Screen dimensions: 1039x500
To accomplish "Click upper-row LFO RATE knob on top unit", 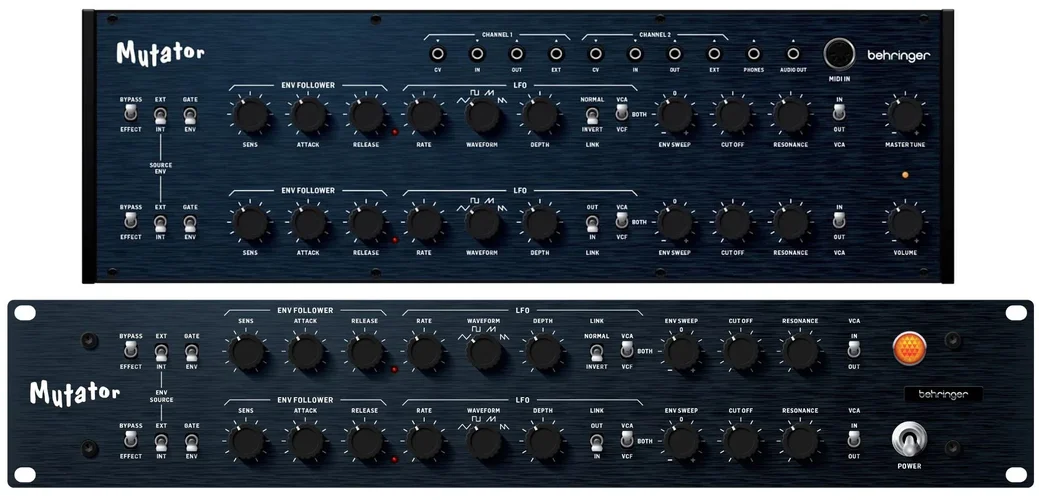I will pyautogui.click(x=425, y=115).
